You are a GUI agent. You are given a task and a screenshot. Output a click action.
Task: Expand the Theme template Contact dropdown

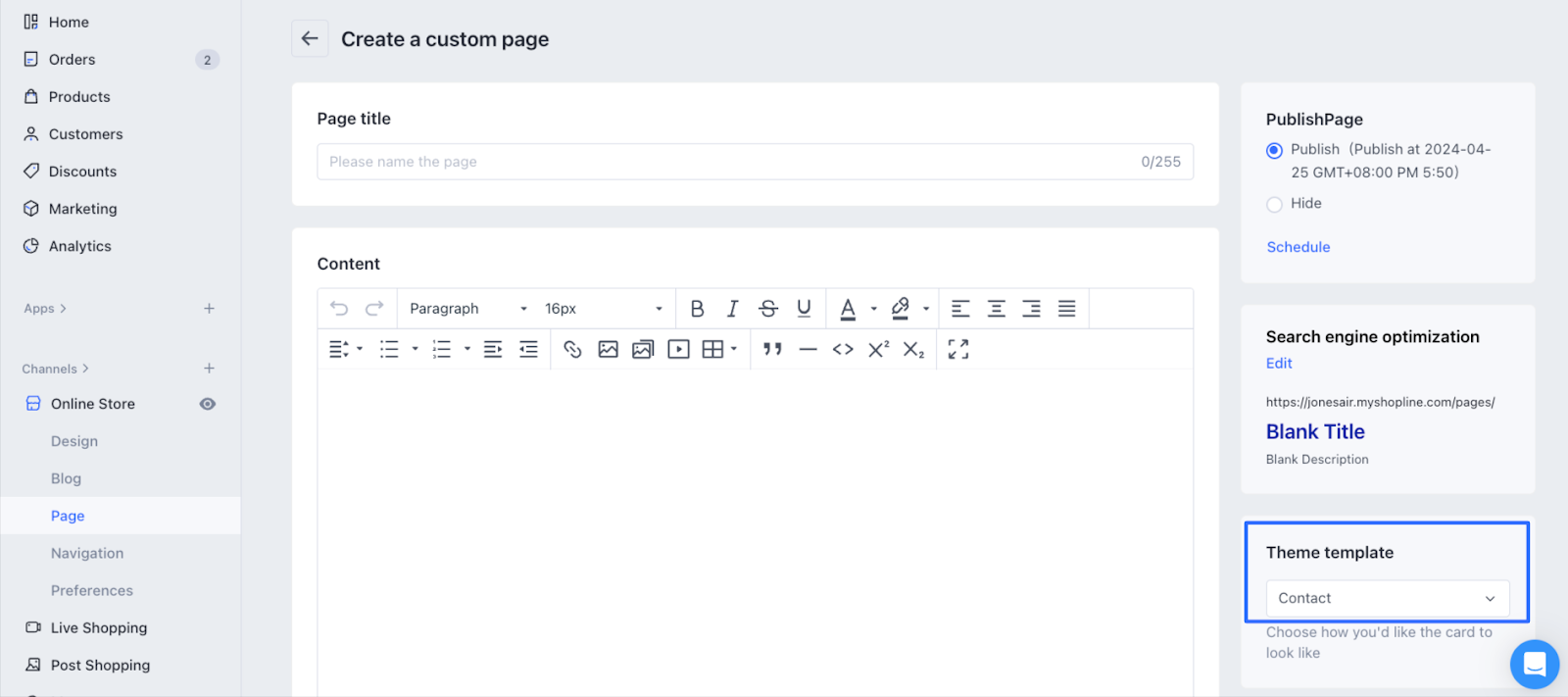pyautogui.click(x=1387, y=598)
